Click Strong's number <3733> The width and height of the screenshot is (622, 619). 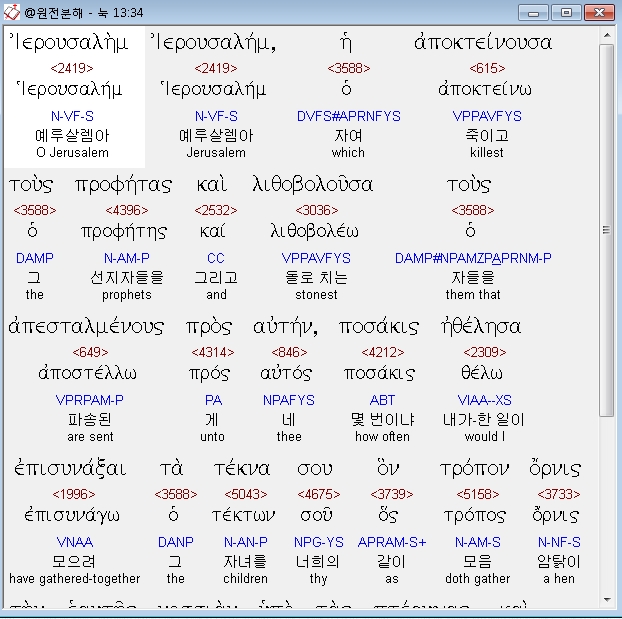click(559, 494)
